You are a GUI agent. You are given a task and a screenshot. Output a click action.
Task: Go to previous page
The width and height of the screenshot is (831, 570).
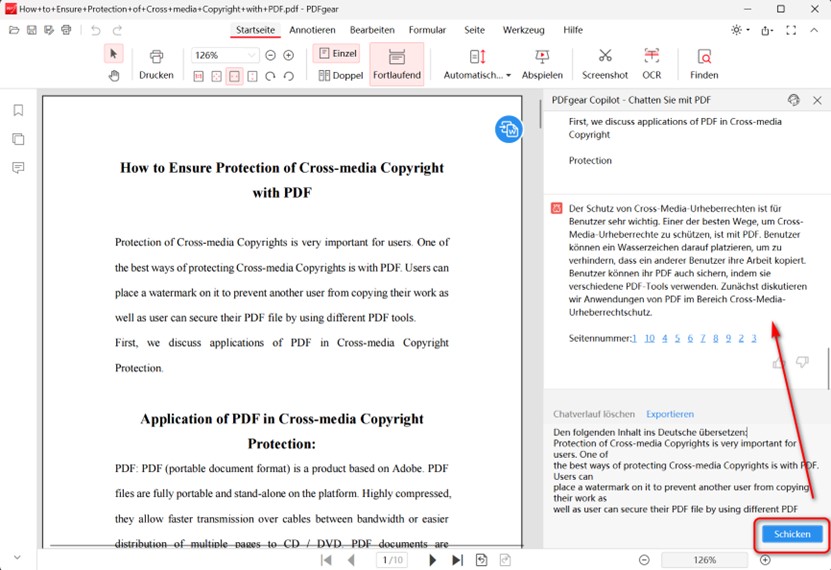tap(351, 560)
